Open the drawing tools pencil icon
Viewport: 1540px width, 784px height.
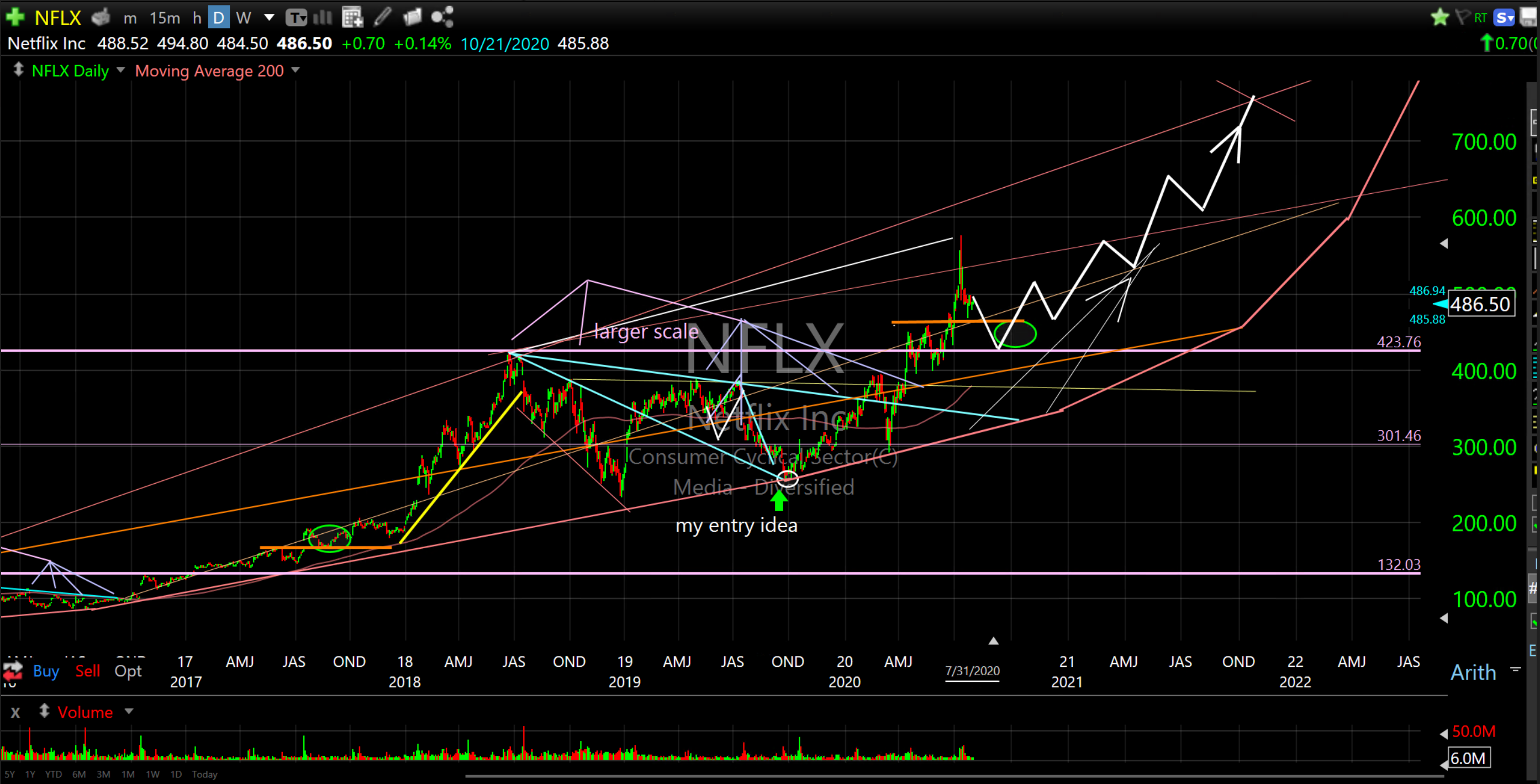point(383,17)
